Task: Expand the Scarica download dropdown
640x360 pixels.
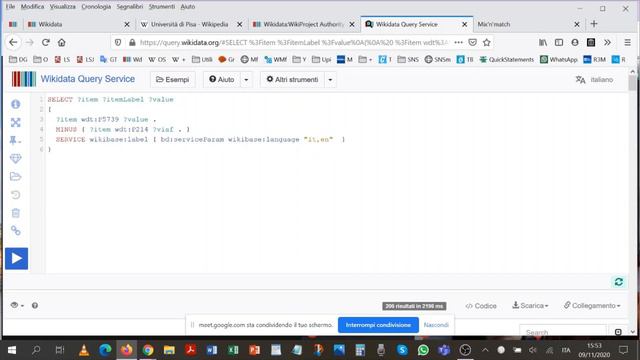Action: coord(530,305)
